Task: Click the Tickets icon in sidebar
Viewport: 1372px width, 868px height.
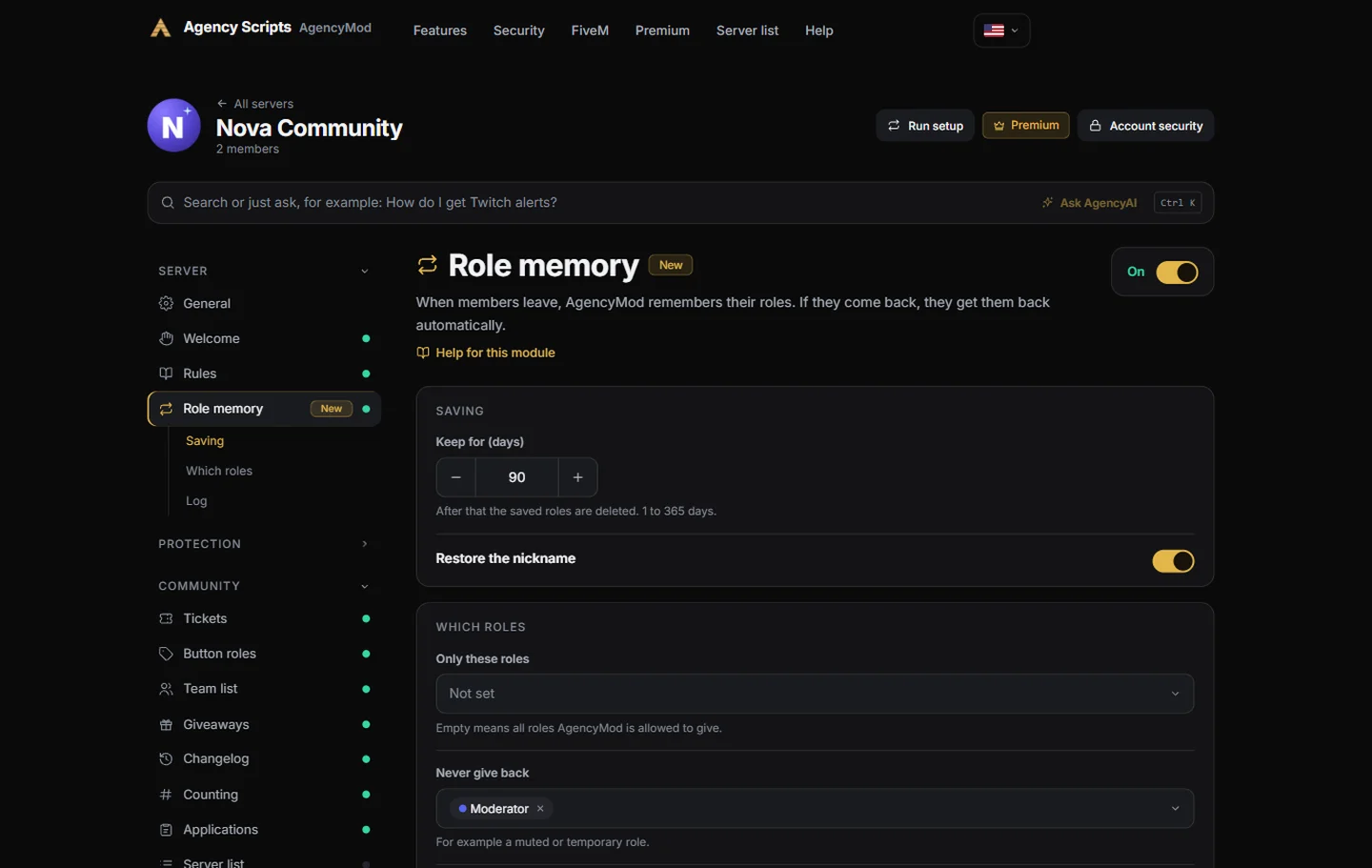Action: (x=166, y=618)
